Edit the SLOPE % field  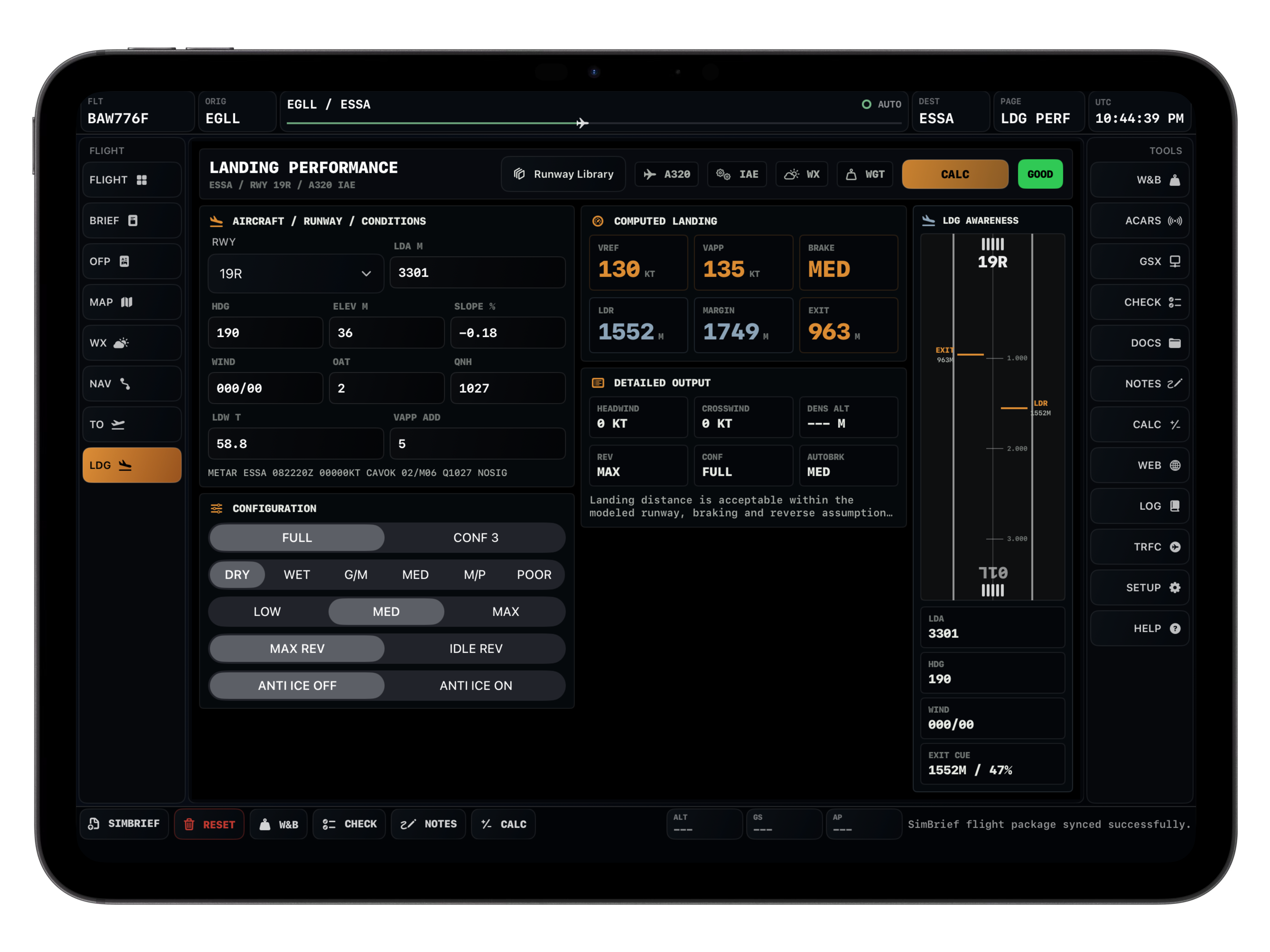tap(508, 333)
